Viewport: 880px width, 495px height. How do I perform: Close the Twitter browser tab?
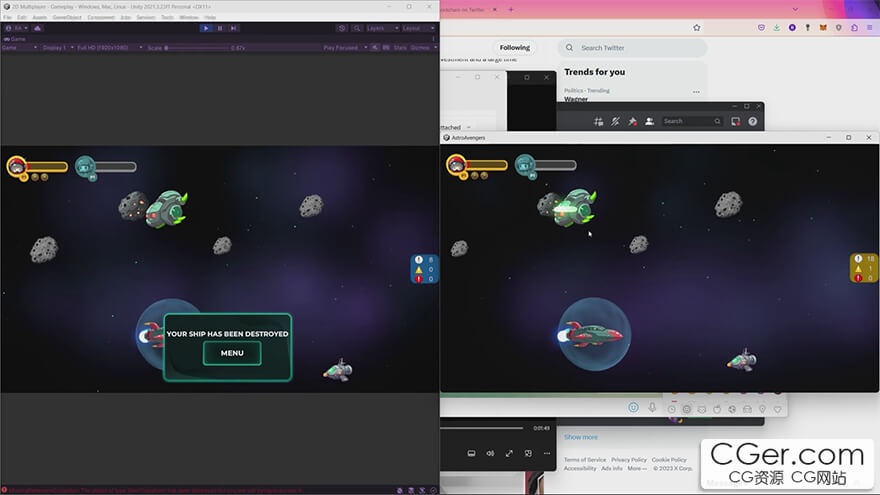pos(494,10)
